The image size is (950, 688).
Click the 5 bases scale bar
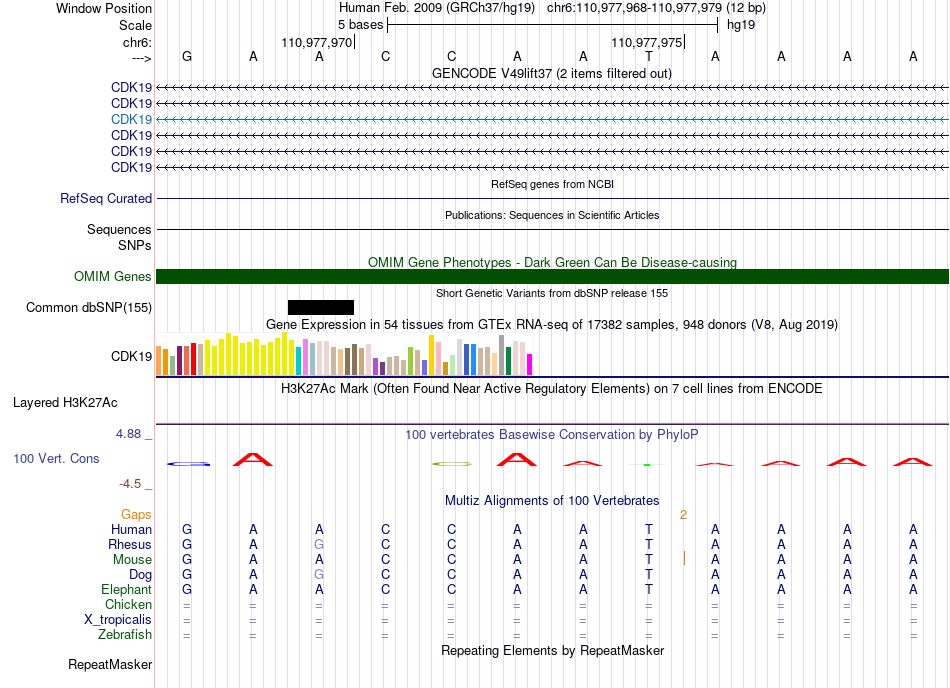click(x=553, y=25)
